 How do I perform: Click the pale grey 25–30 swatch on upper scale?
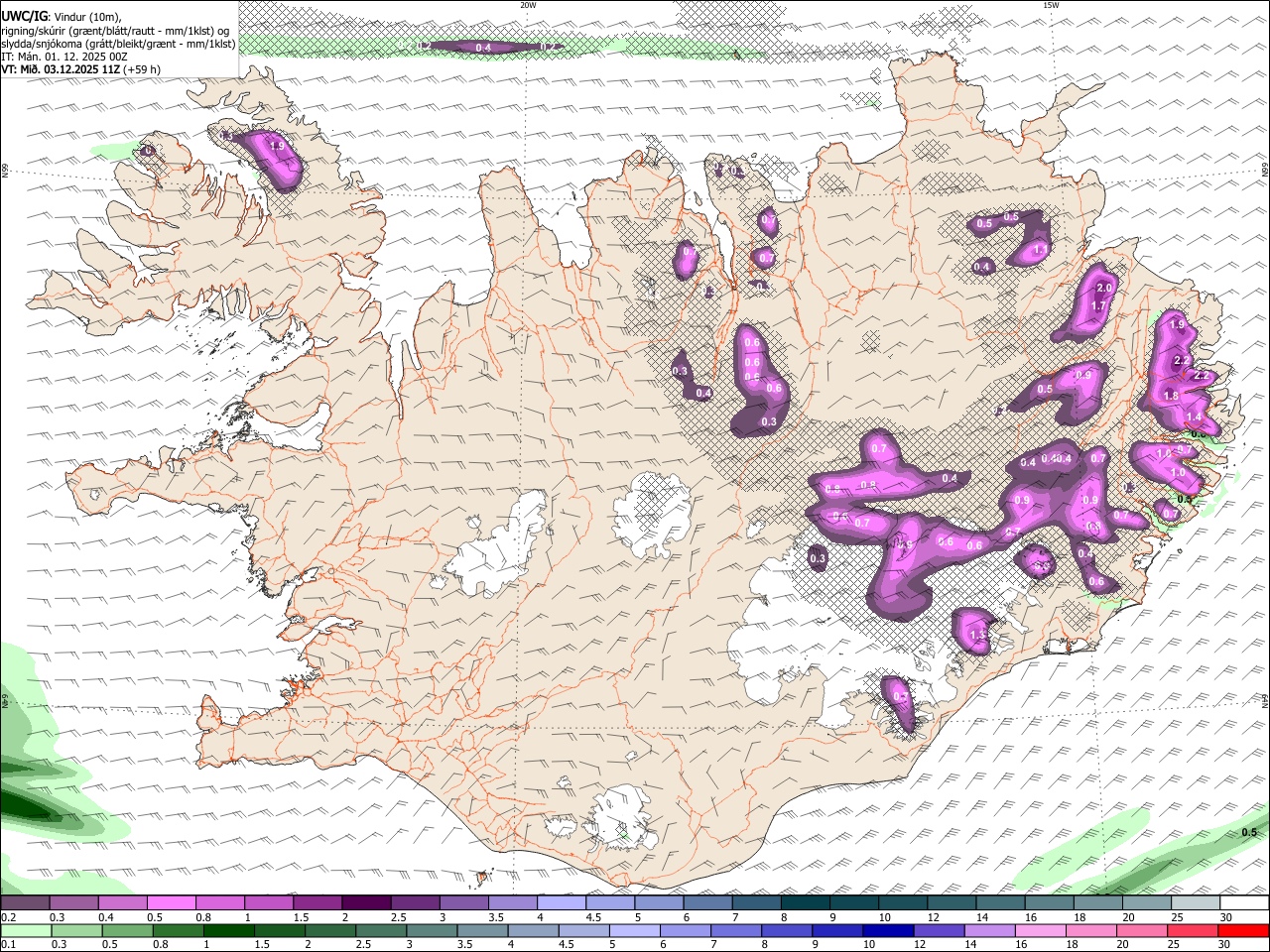[x=1194, y=903]
